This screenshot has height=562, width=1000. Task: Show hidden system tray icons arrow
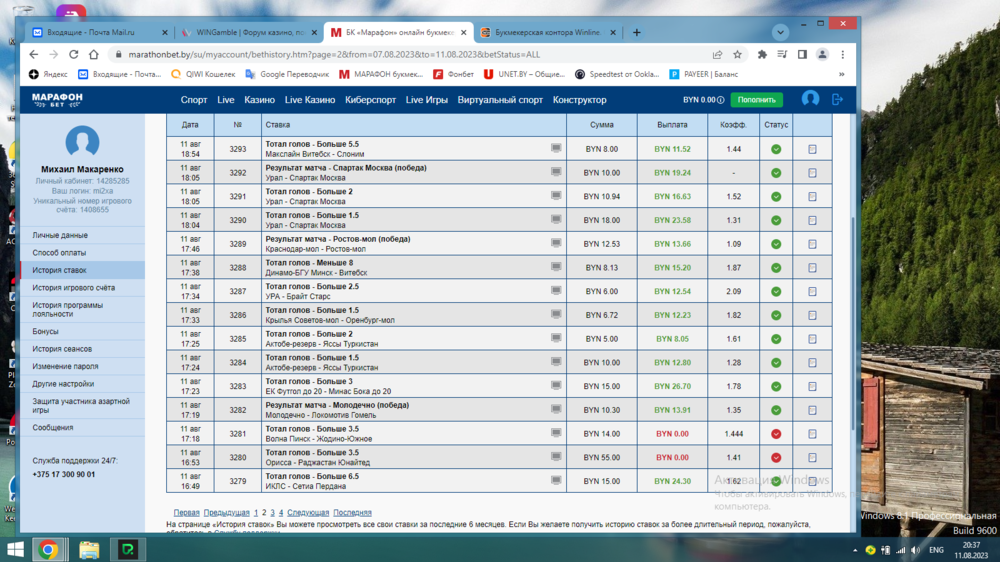point(855,550)
